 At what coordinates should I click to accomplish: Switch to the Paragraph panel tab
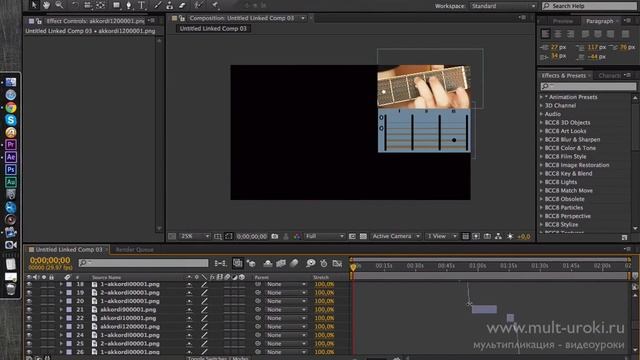coord(599,21)
